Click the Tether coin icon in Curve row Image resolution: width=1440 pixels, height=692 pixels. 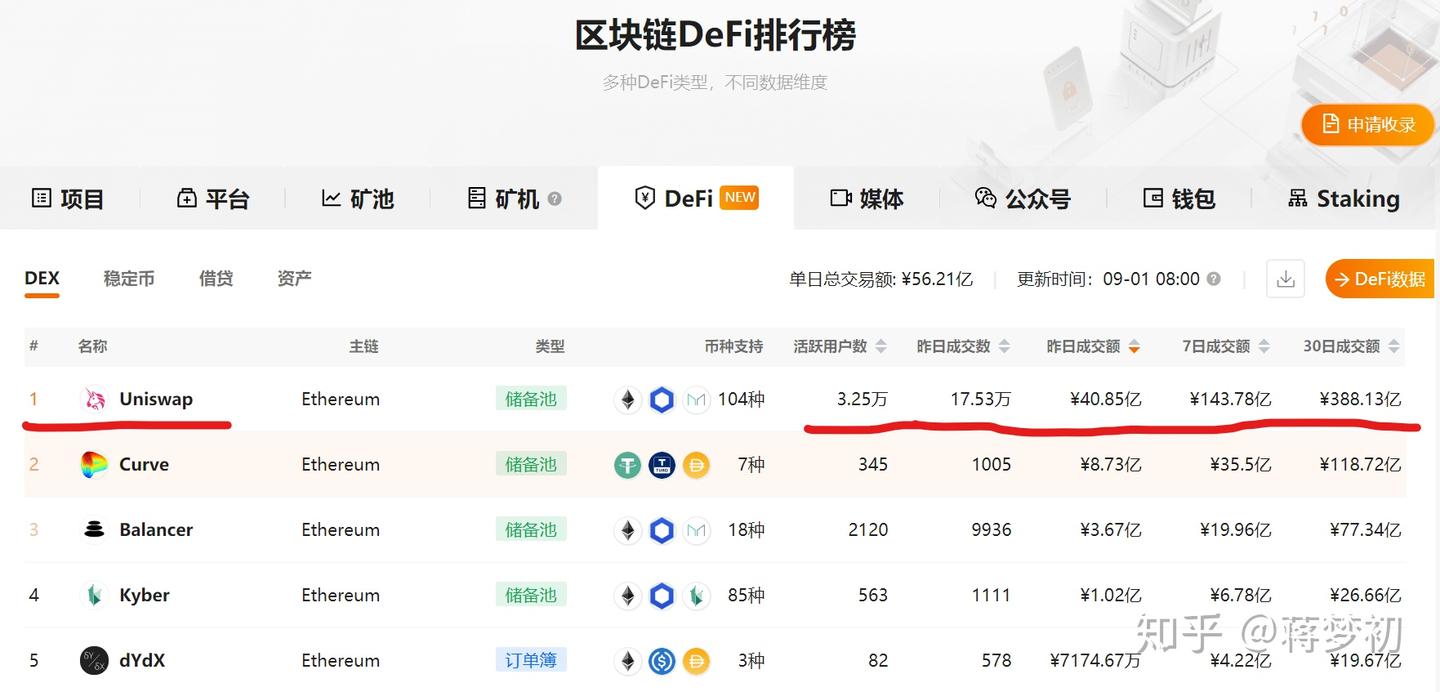click(x=627, y=464)
